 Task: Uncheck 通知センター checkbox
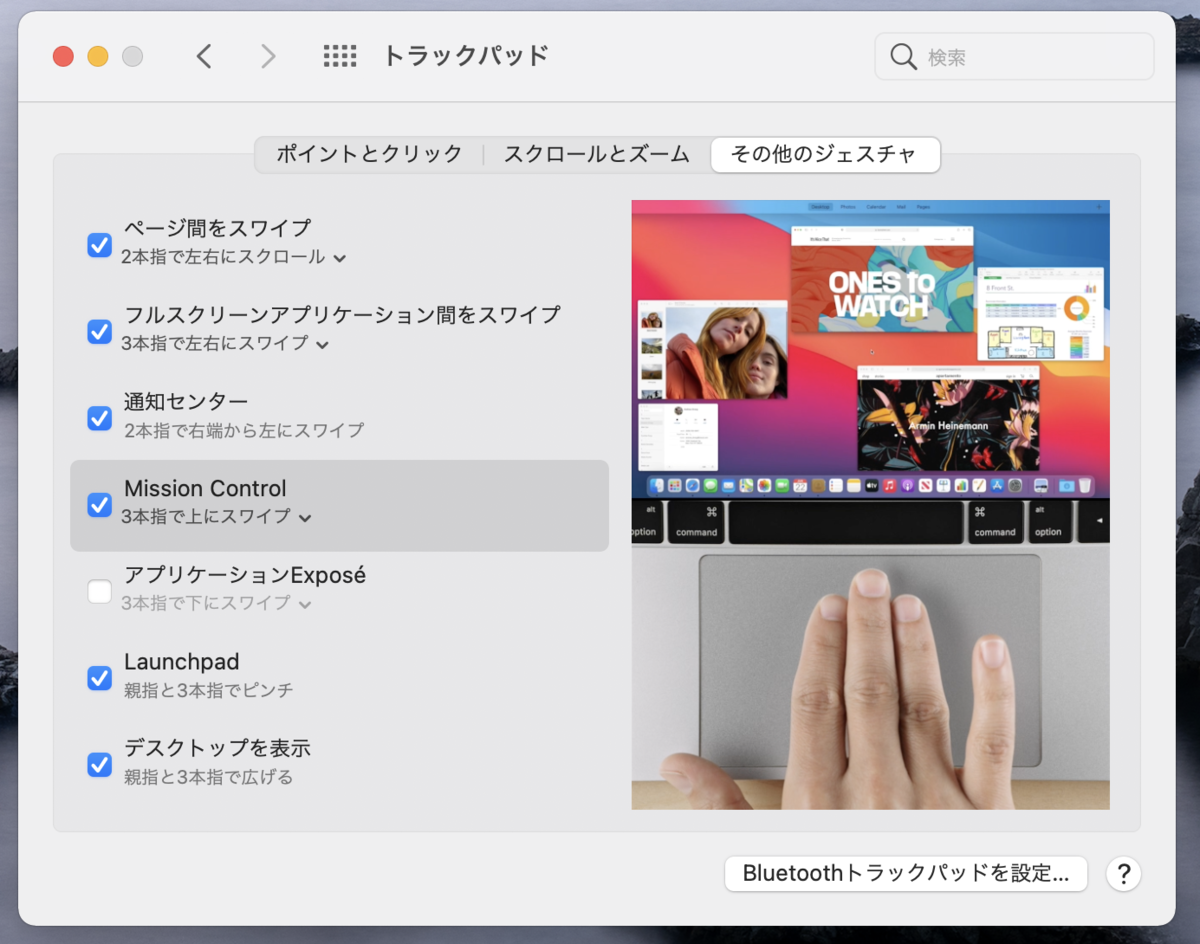[x=99, y=418]
